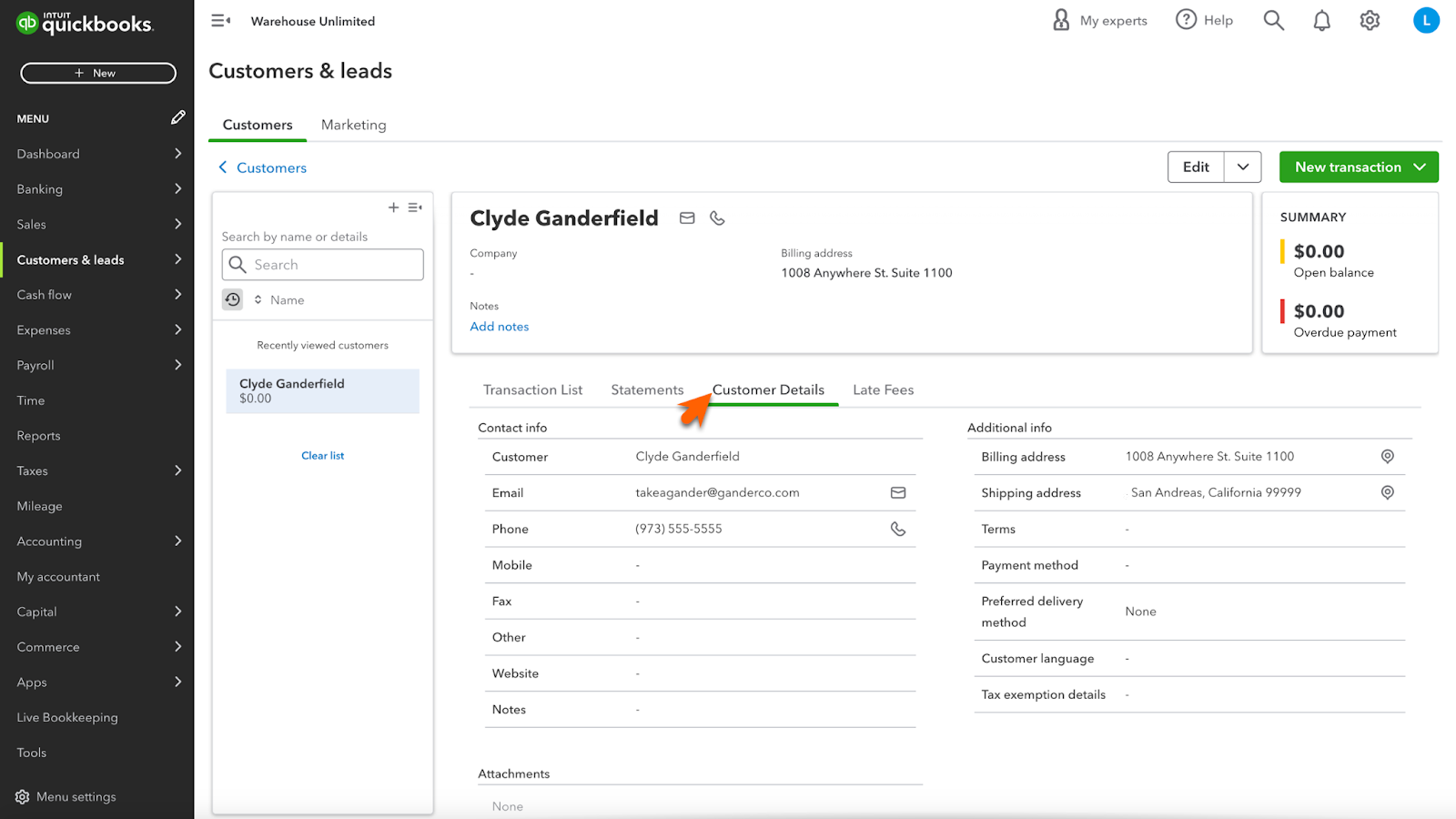Click the notifications bell icon

pyautogui.click(x=1321, y=21)
